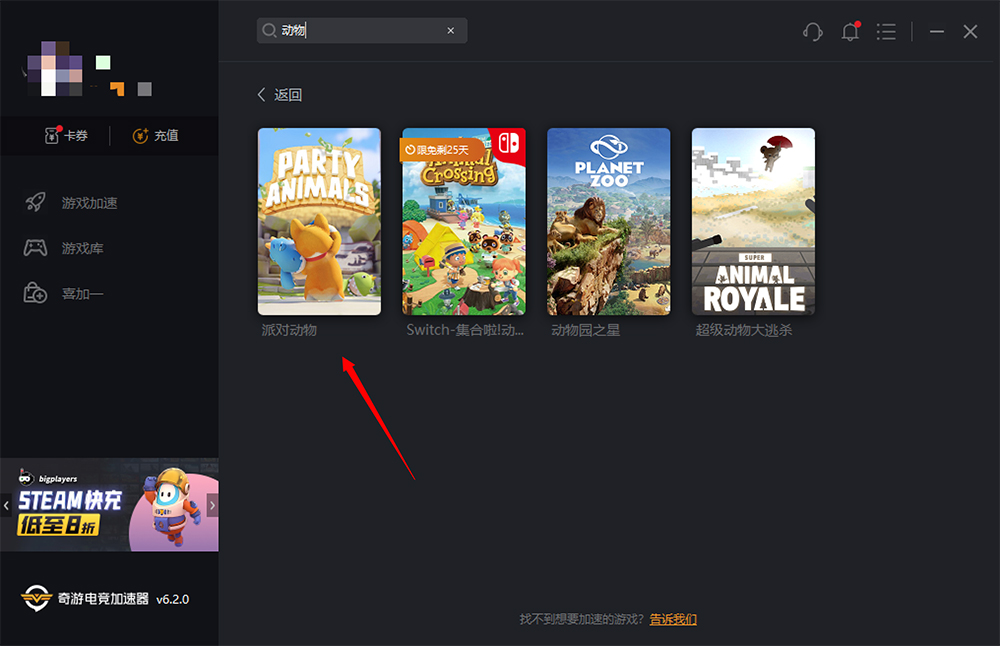
Task: Open 充值 recharge text
Action: (x=166, y=136)
